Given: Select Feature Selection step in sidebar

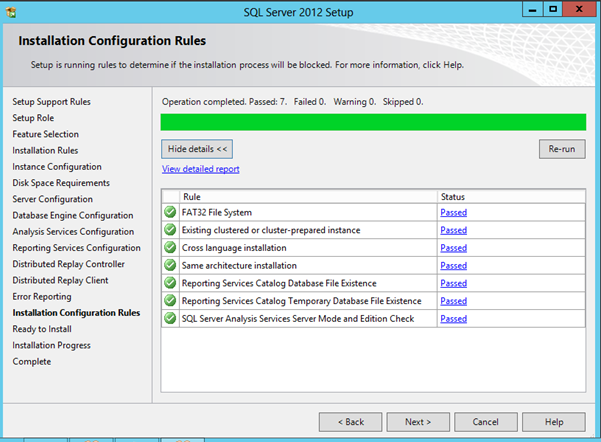Looking at the screenshot, I should click(45, 134).
